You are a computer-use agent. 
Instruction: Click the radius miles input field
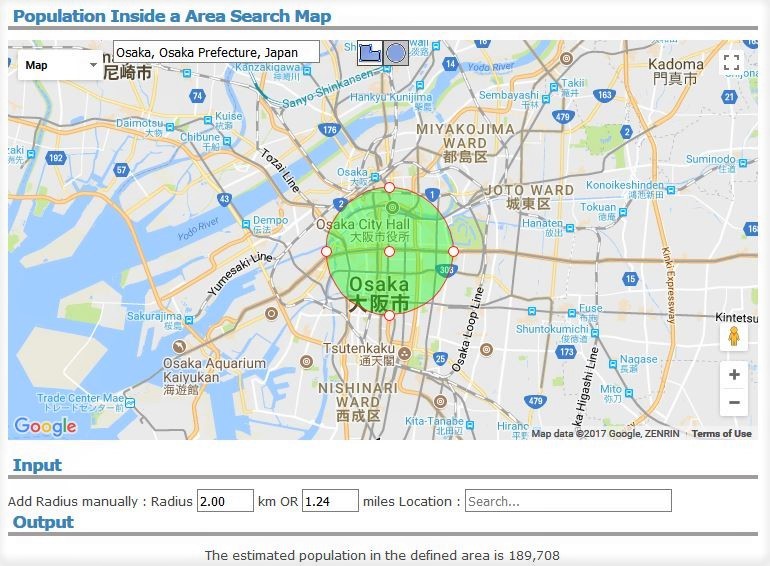pos(330,501)
